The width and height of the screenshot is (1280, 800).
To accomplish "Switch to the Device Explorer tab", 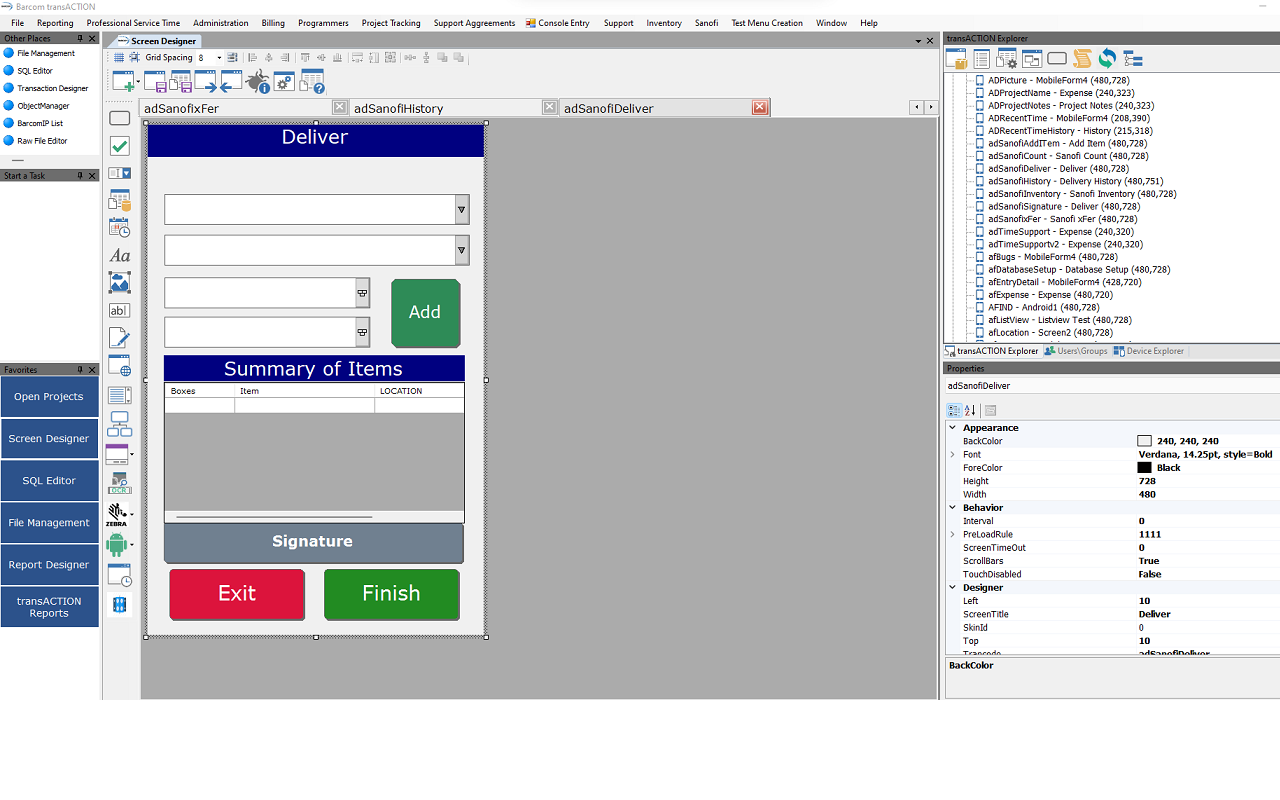I will click(x=1149, y=351).
